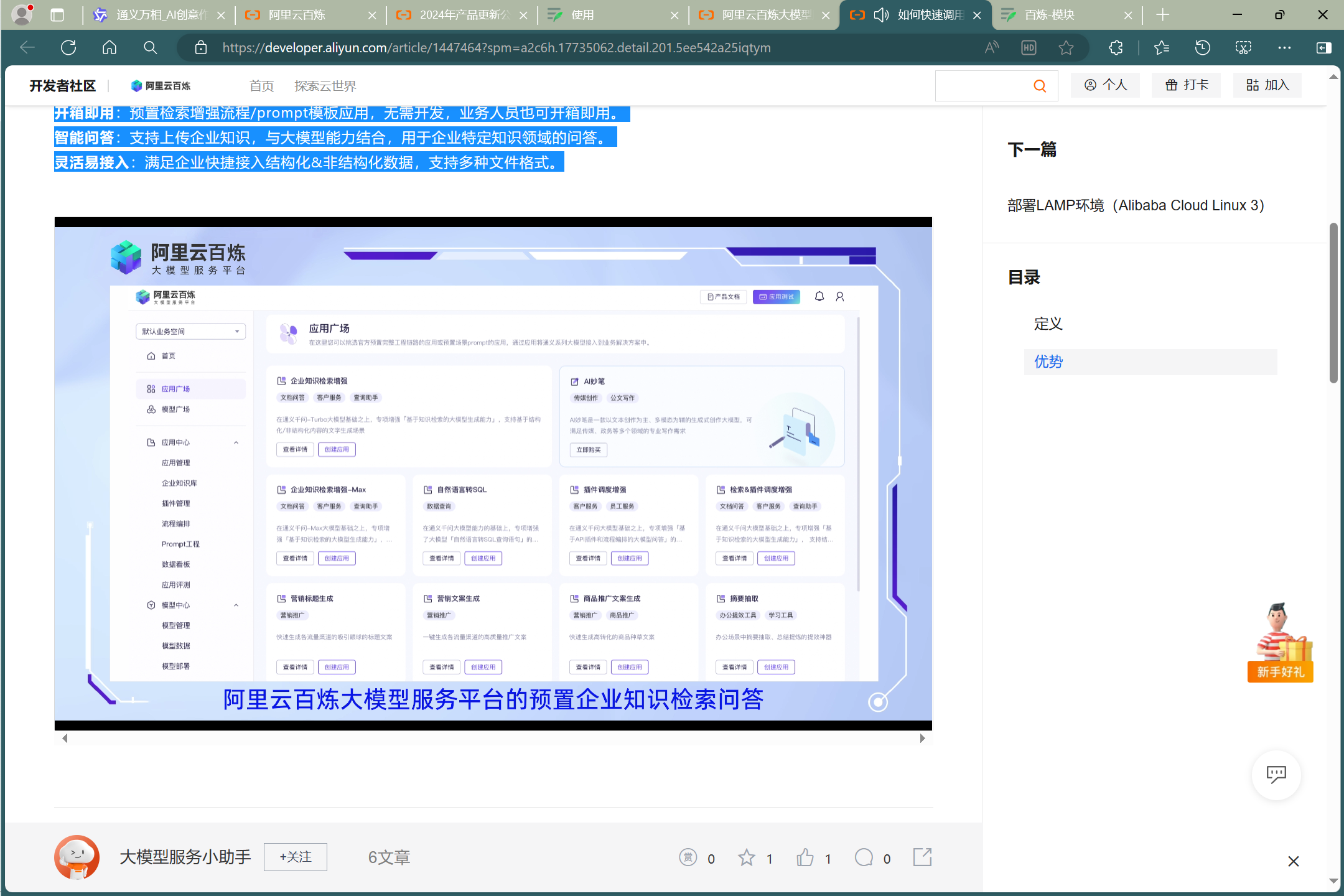Screen dimensions: 1344x896
Task: Open the browsing history panel
Action: pos(1202,47)
